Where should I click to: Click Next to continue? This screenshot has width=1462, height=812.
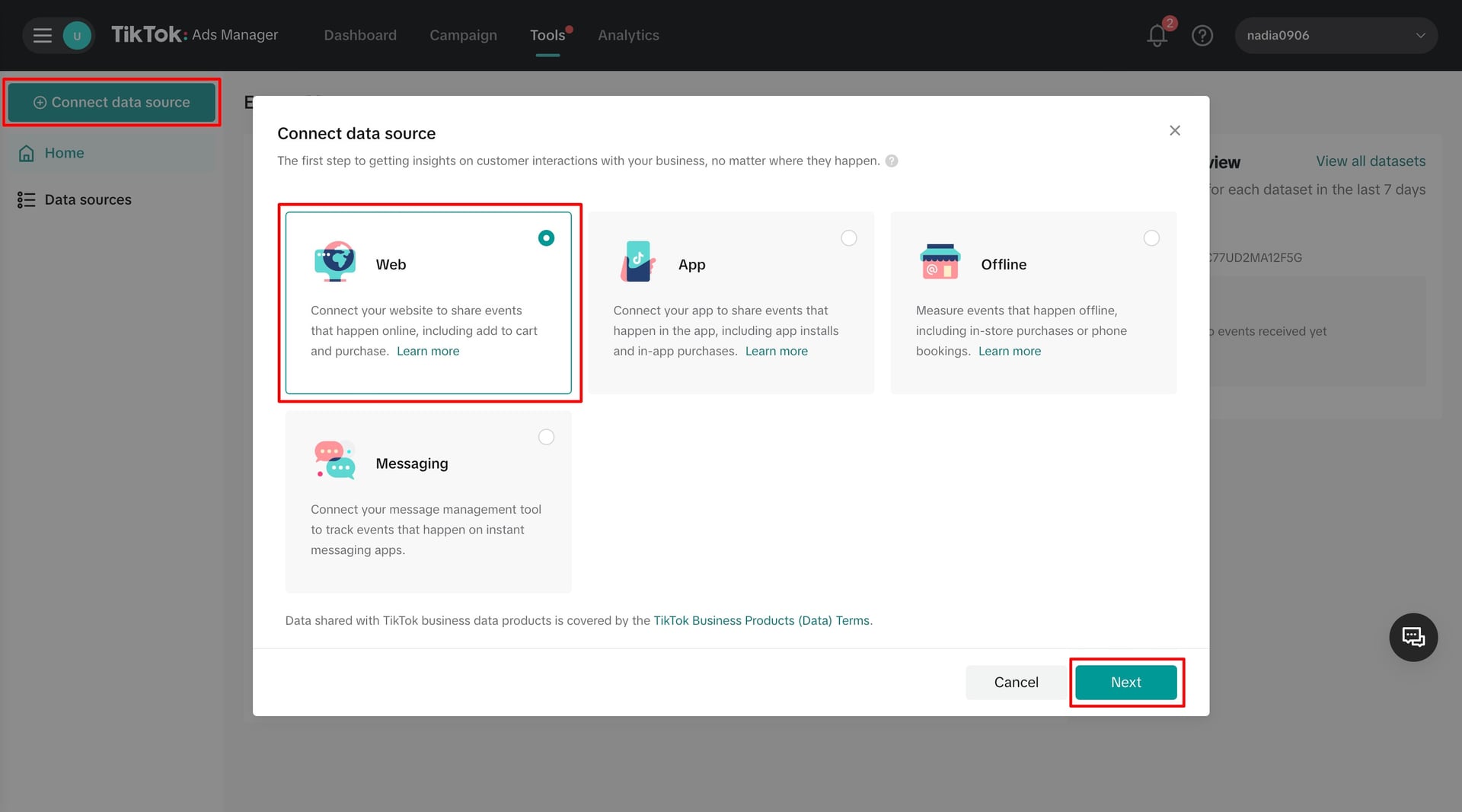pyautogui.click(x=1126, y=683)
